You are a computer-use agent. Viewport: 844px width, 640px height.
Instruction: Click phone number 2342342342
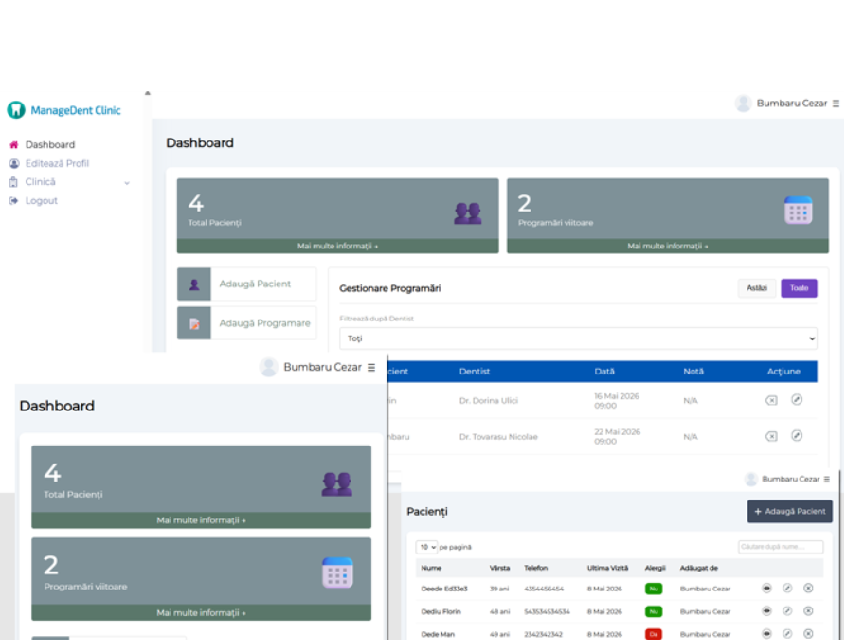pos(544,634)
